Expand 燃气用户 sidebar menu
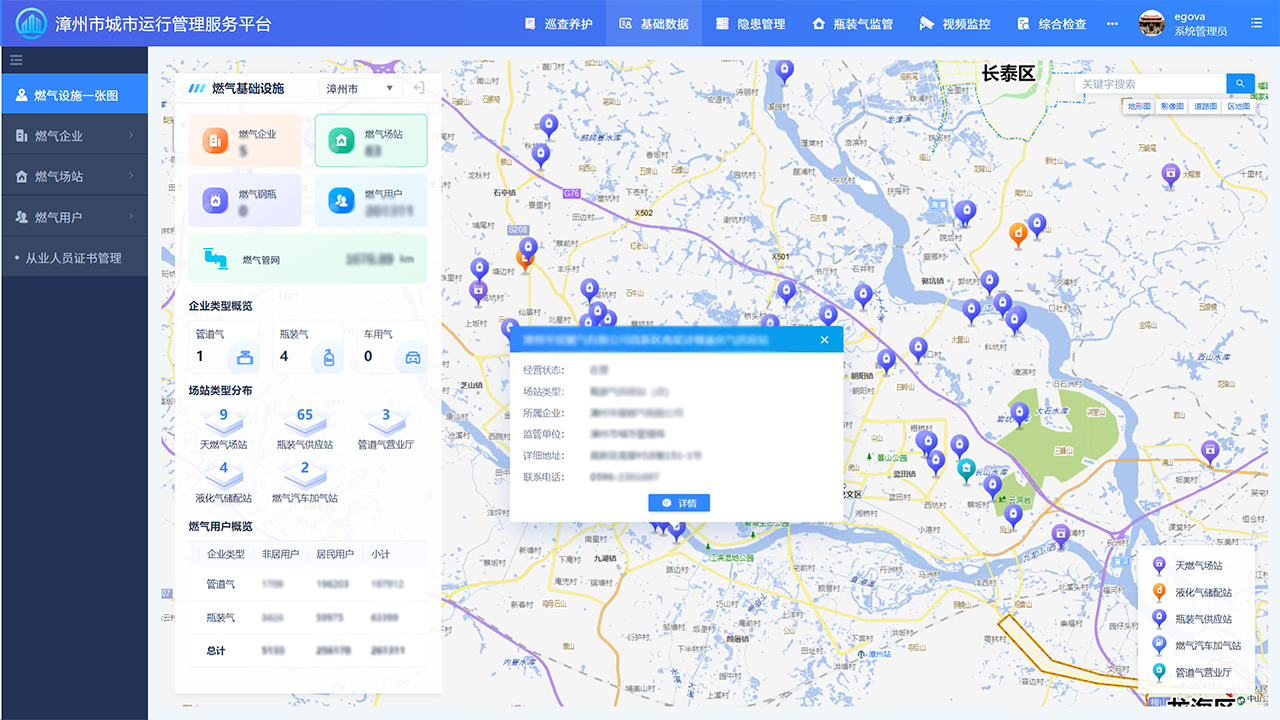1280x720 pixels. 74,217
